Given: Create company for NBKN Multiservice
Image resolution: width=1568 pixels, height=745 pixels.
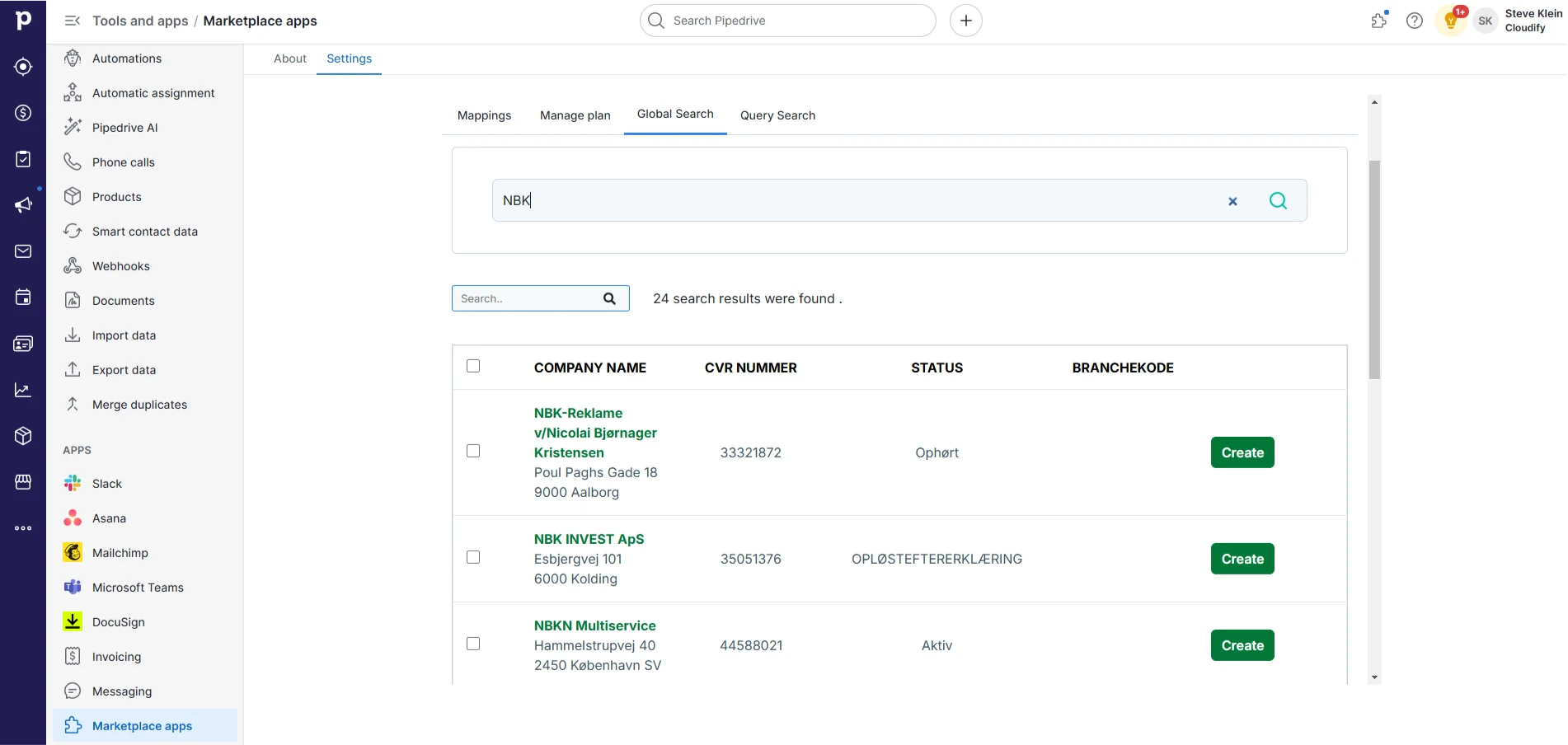Looking at the screenshot, I should tap(1242, 645).
